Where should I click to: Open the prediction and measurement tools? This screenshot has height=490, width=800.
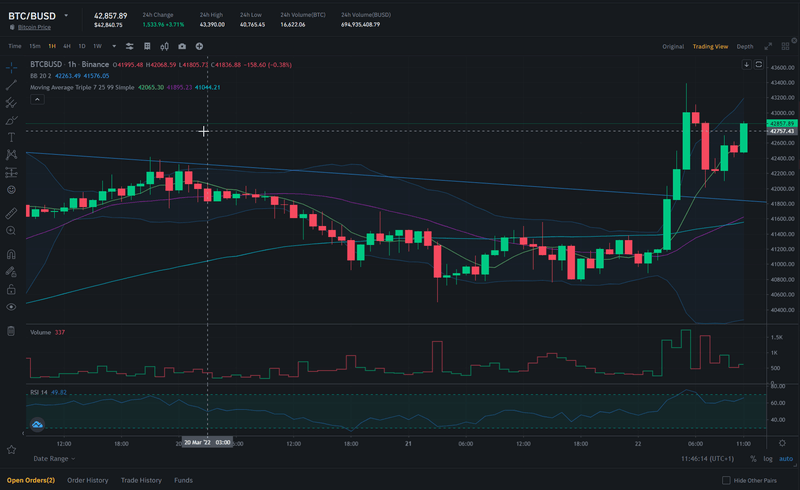click(x=11, y=173)
